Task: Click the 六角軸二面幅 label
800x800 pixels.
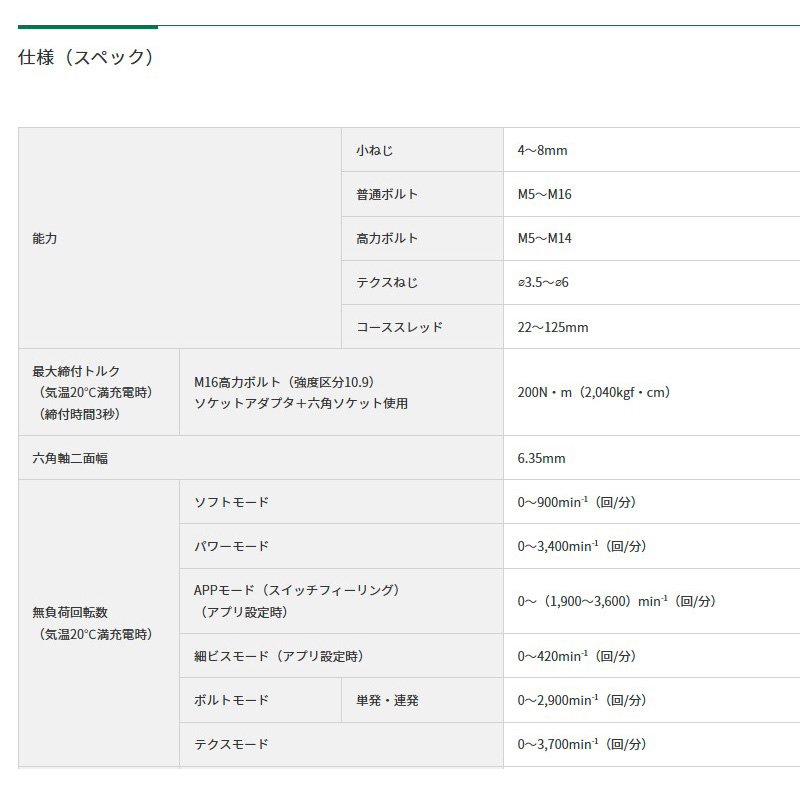Action: [x=70, y=458]
